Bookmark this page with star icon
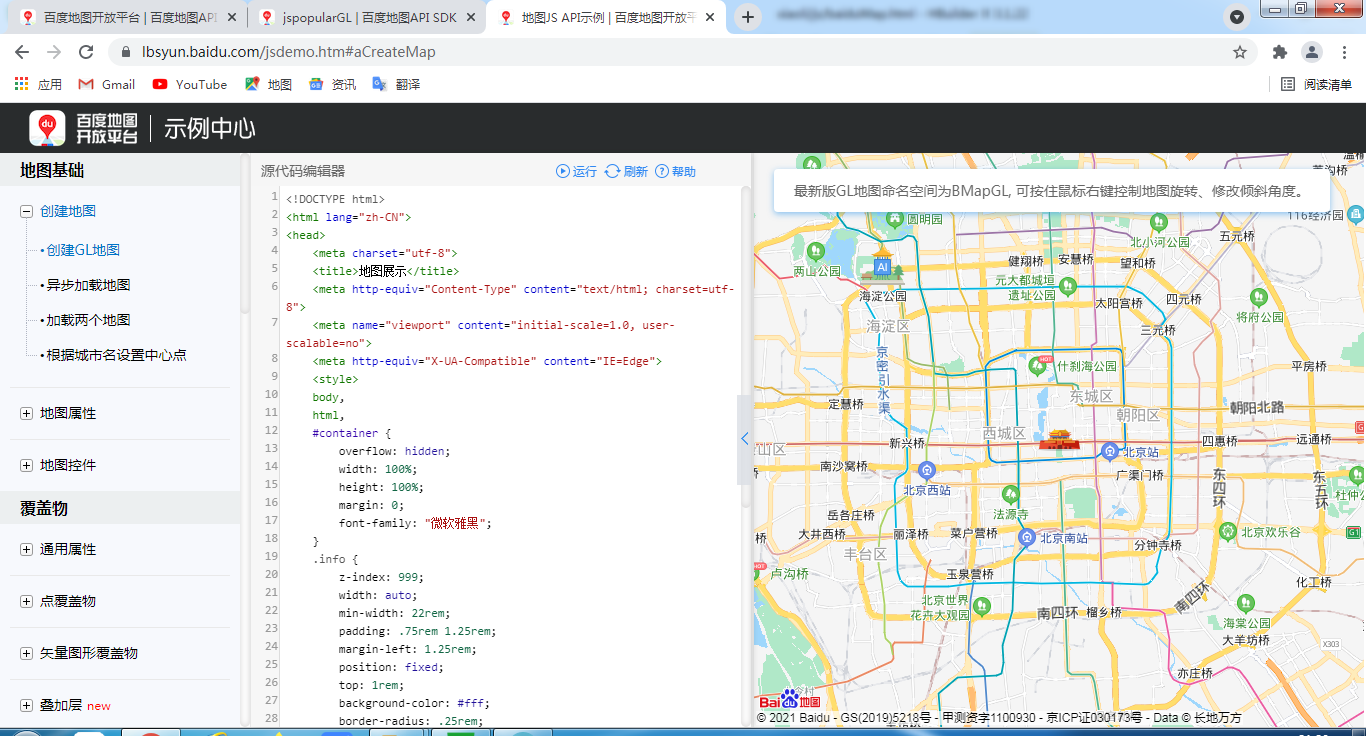Image resolution: width=1366 pixels, height=736 pixels. click(1240, 52)
